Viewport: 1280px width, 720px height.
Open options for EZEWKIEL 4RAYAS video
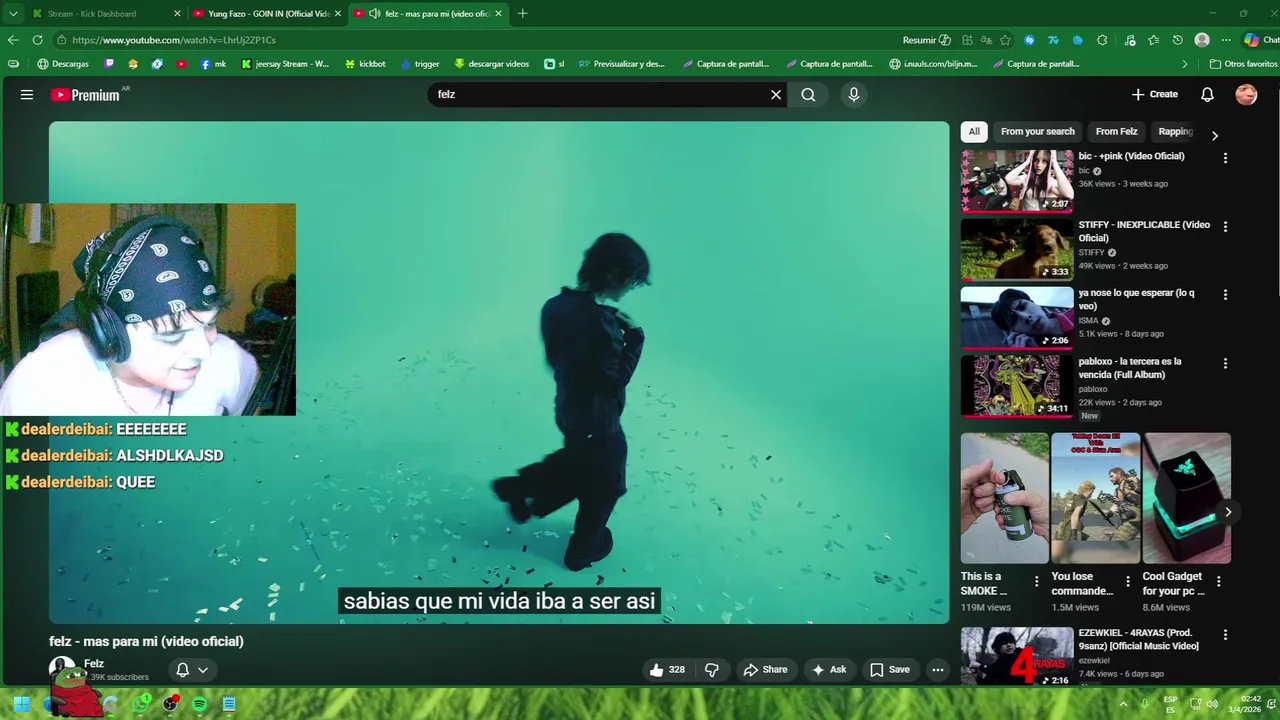pyautogui.click(x=1225, y=635)
